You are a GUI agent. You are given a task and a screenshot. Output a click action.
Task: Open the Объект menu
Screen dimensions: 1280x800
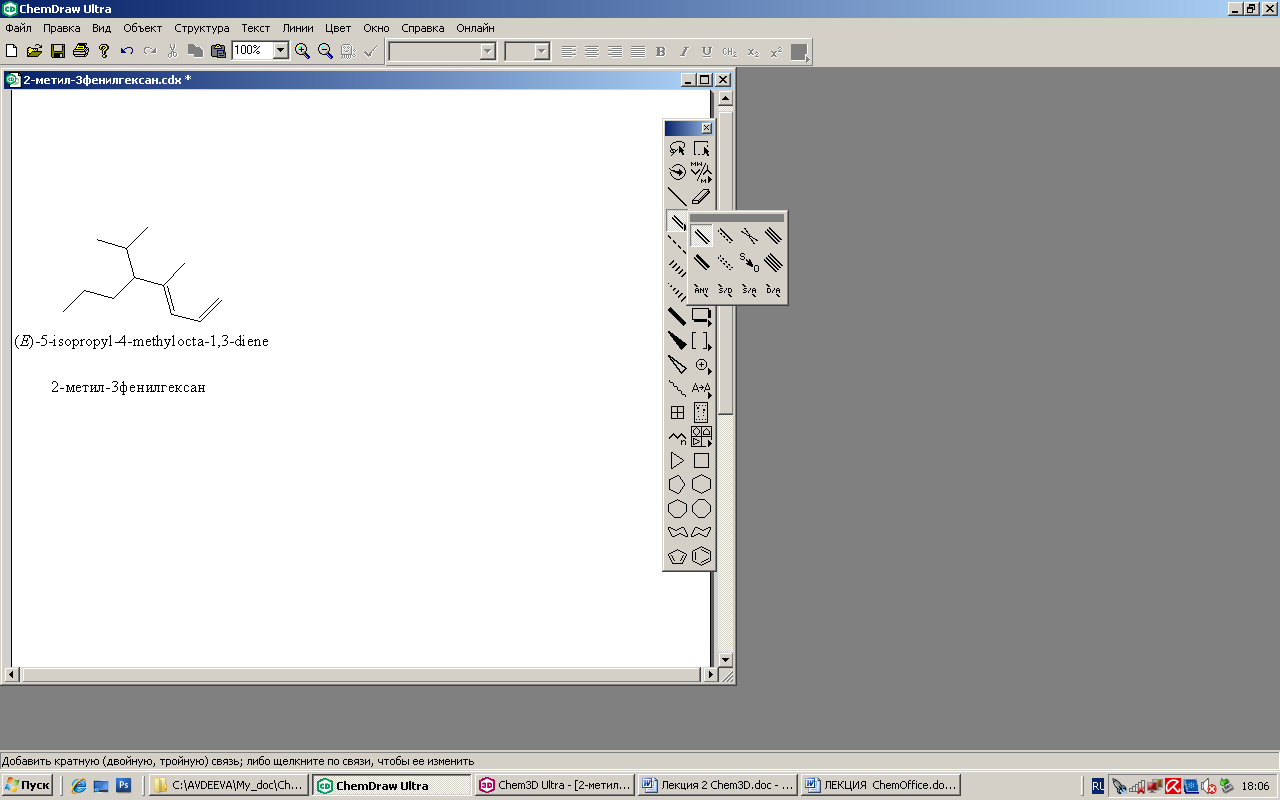coord(143,28)
